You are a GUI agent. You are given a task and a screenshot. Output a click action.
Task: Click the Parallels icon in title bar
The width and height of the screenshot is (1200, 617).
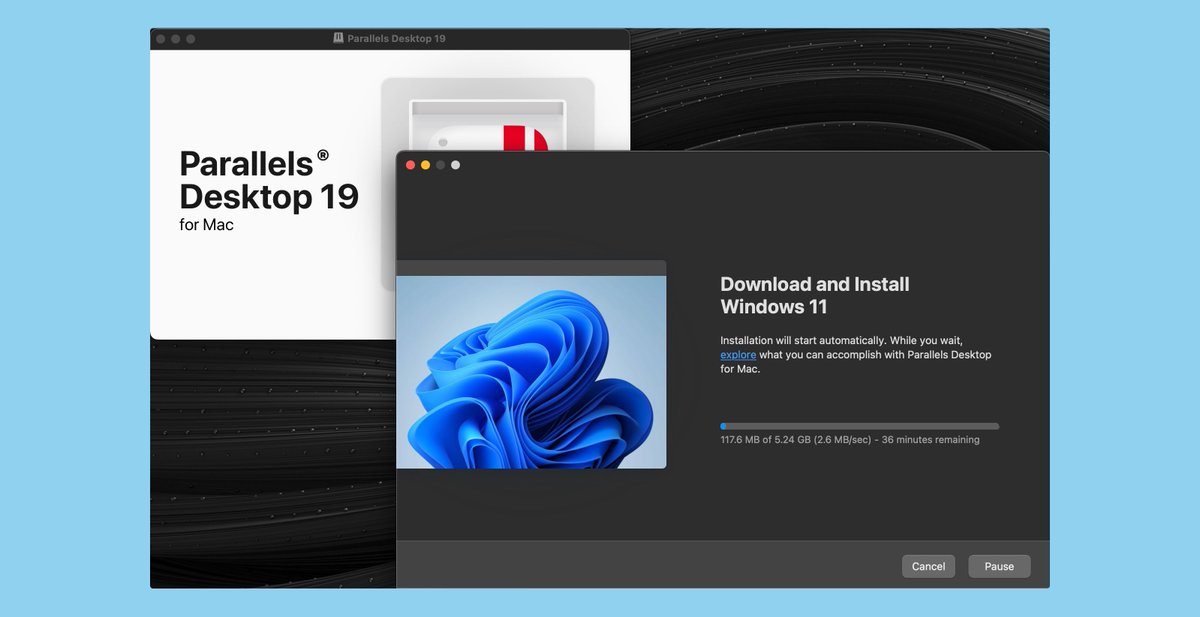[x=338, y=38]
